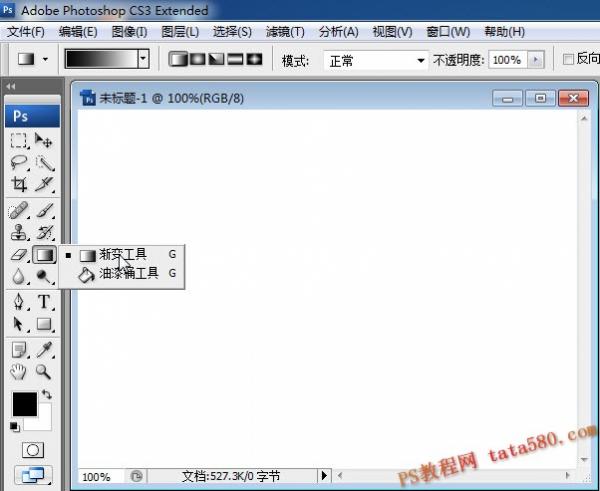Choose reflected gradient style
This screenshot has width=600, height=491.
coord(235,59)
